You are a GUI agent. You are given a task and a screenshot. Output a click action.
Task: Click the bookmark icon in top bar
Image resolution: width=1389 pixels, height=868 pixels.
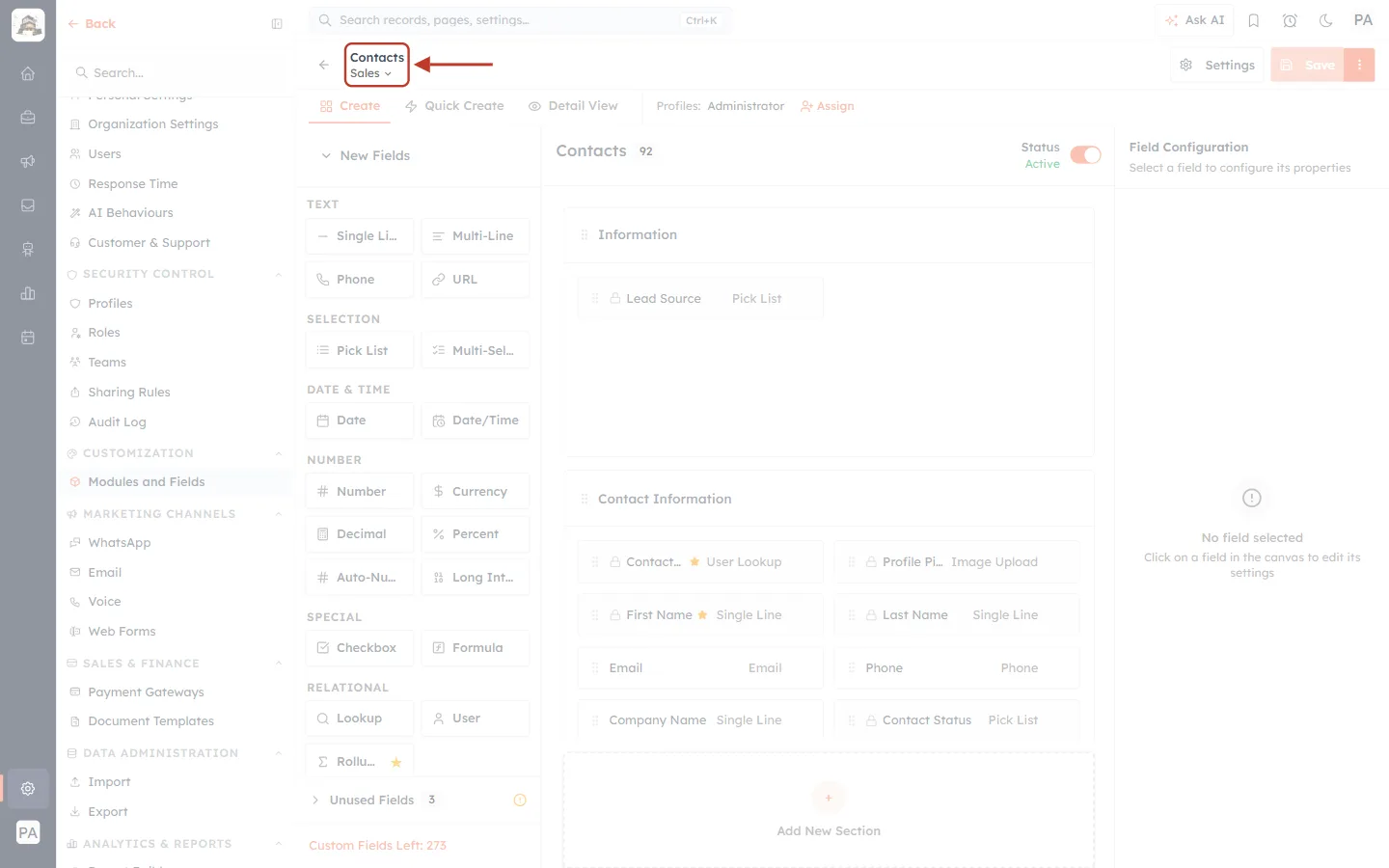coord(1254,20)
